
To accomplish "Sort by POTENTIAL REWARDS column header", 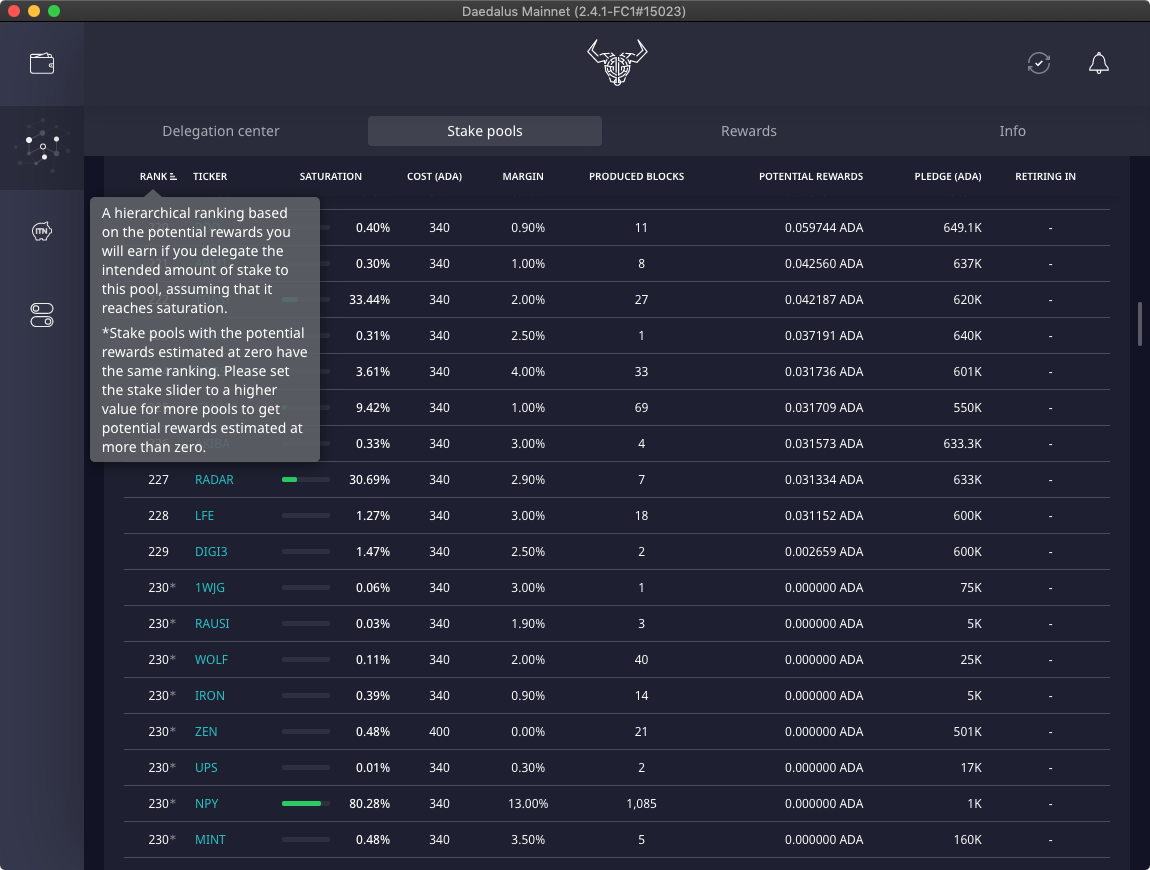I will click(811, 177).
